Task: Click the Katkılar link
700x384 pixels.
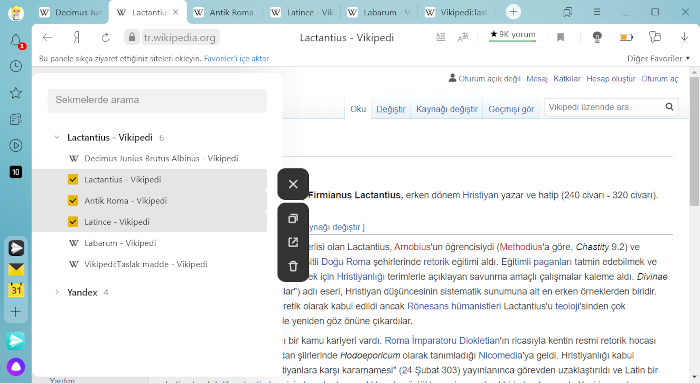Action: (567, 79)
